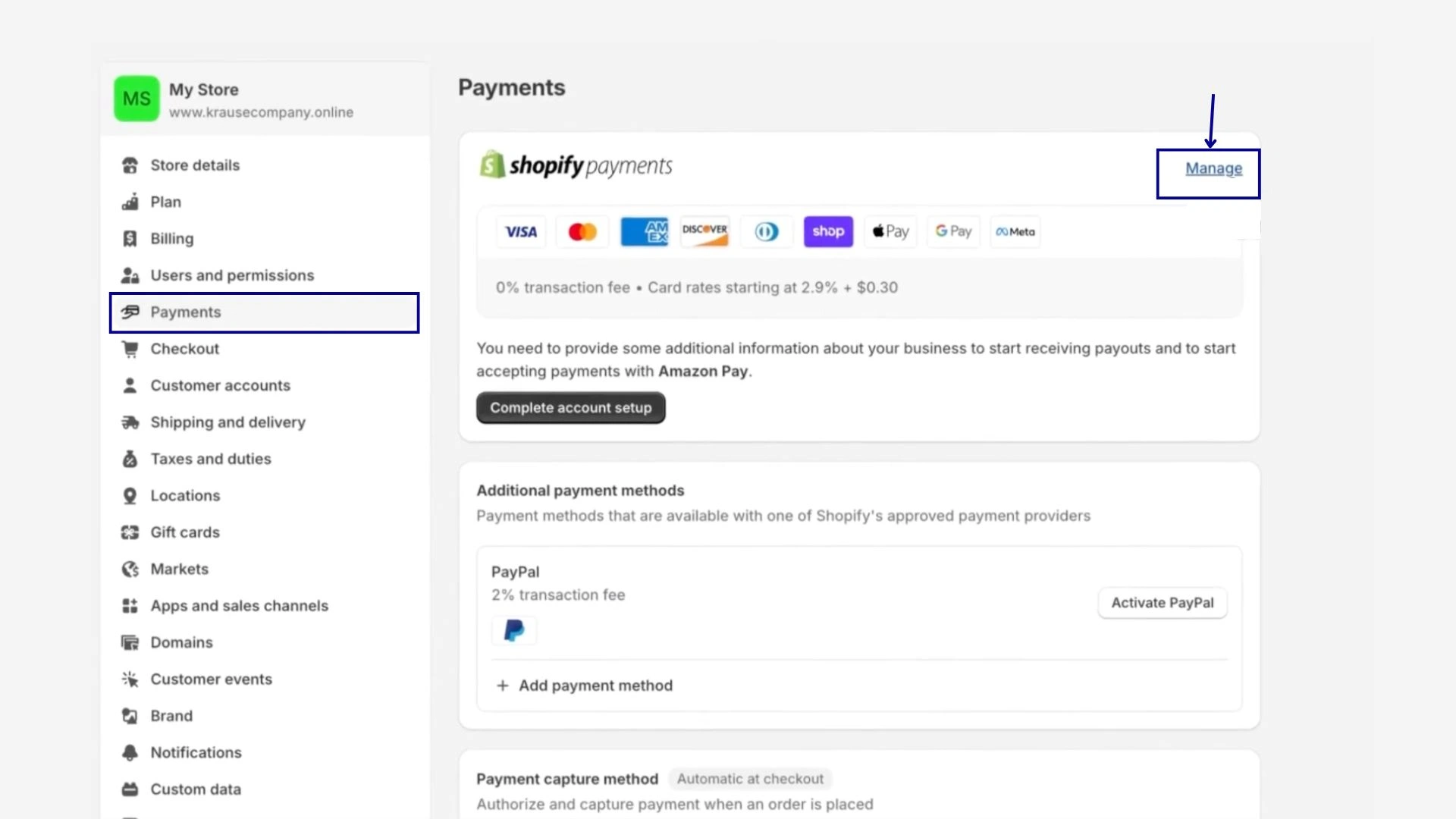Click the PayPal 2% transaction fee text
Viewport: 1456px width, 819px height.
(558, 595)
